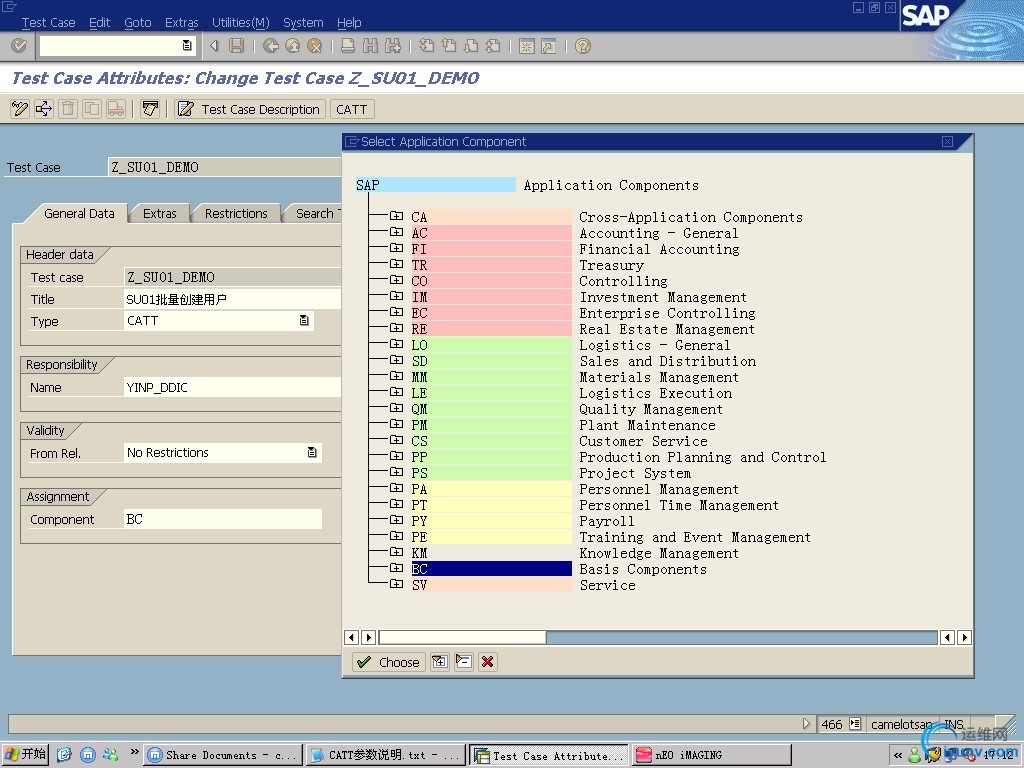The height and width of the screenshot is (768, 1024).
Task: Open the From Rel. value list
Action: pyautogui.click(x=312, y=453)
